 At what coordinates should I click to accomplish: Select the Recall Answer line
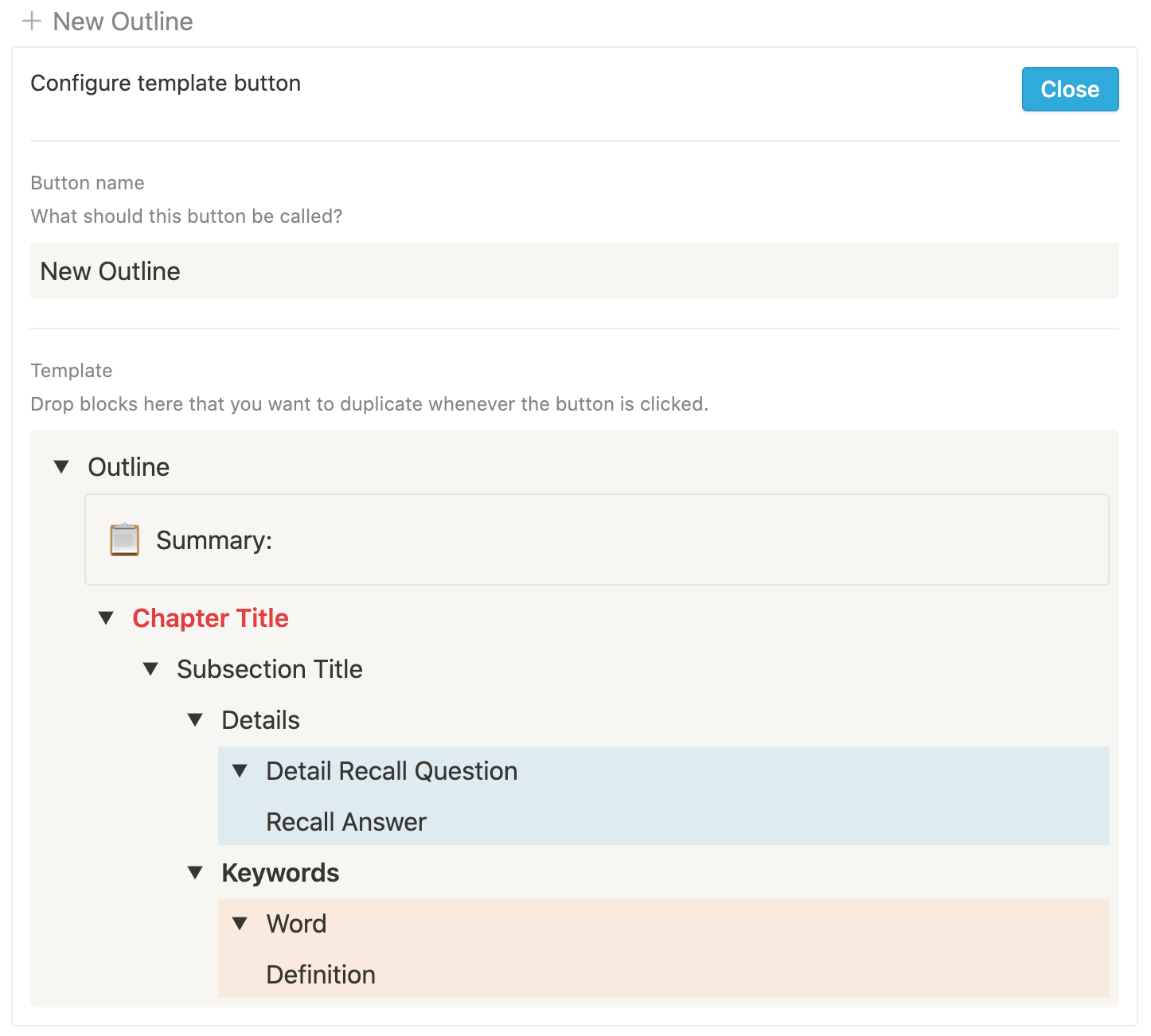[346, 821]
